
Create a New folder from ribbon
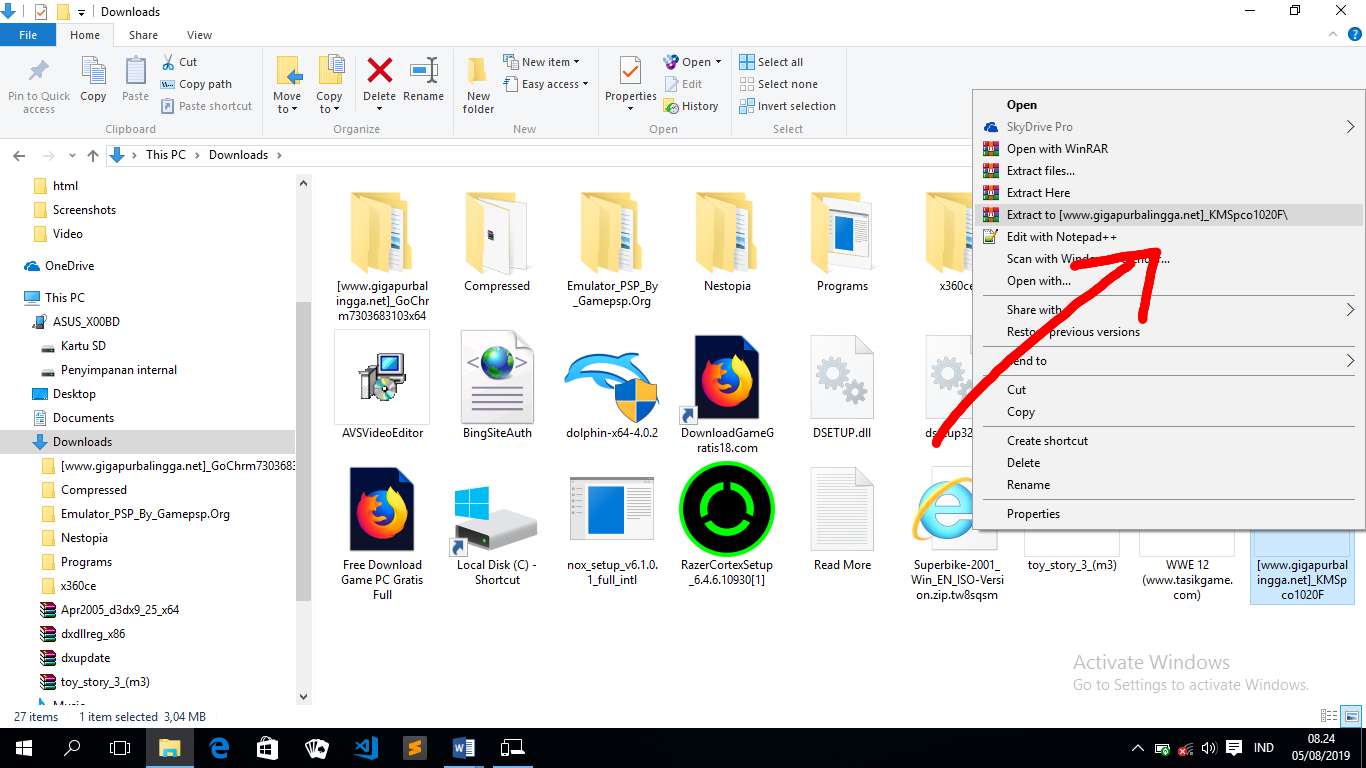coord(479,85)
